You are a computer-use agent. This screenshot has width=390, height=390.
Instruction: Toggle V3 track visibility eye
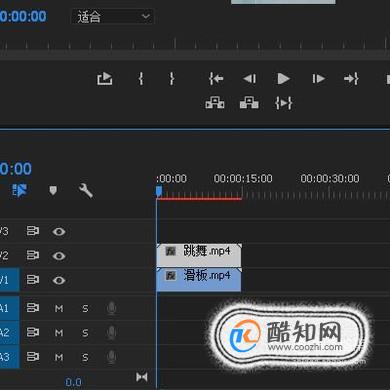click(x=59, y=232)
